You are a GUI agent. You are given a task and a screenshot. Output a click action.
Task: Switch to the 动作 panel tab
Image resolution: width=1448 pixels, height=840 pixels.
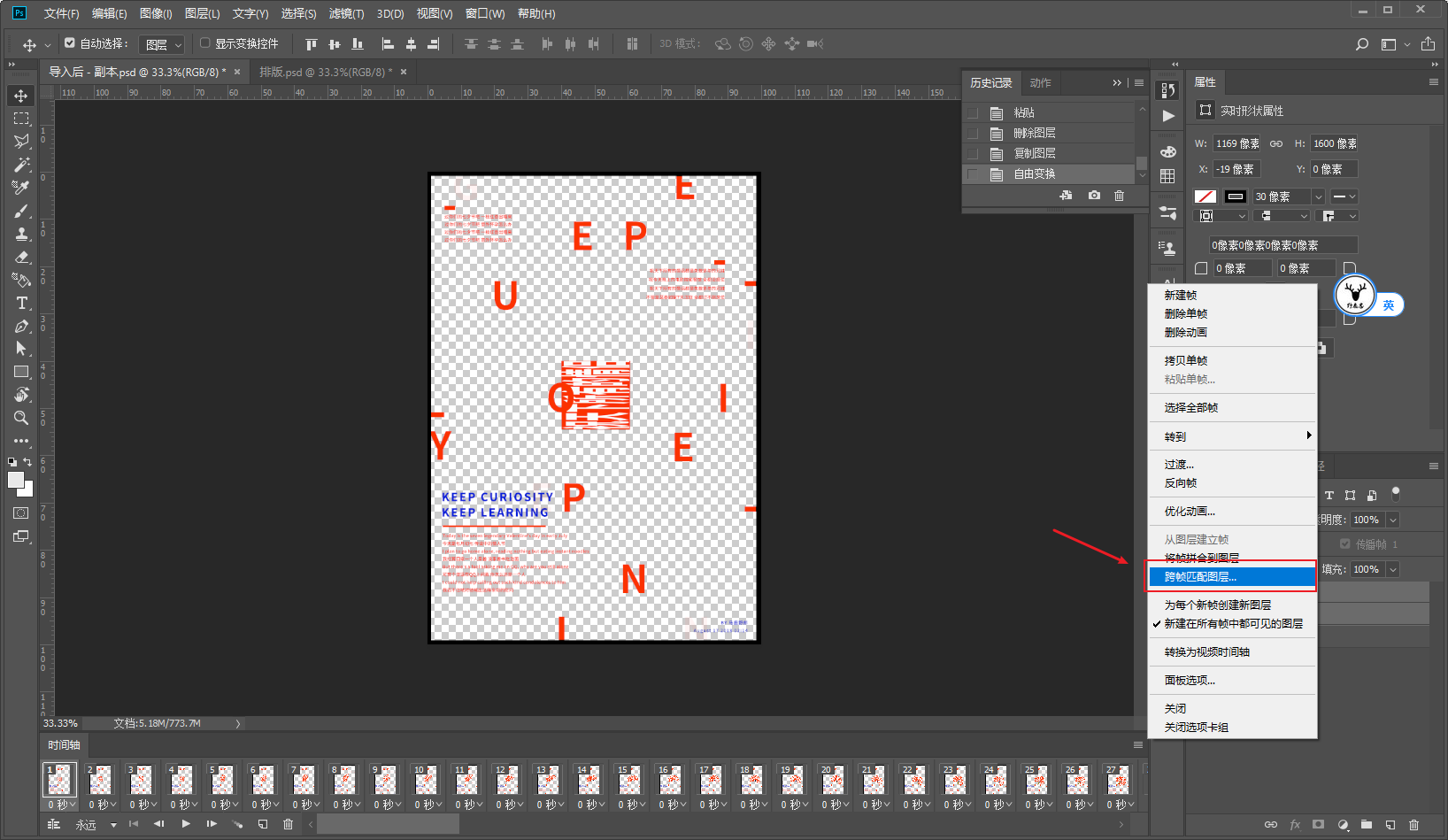click(1040, 83)
